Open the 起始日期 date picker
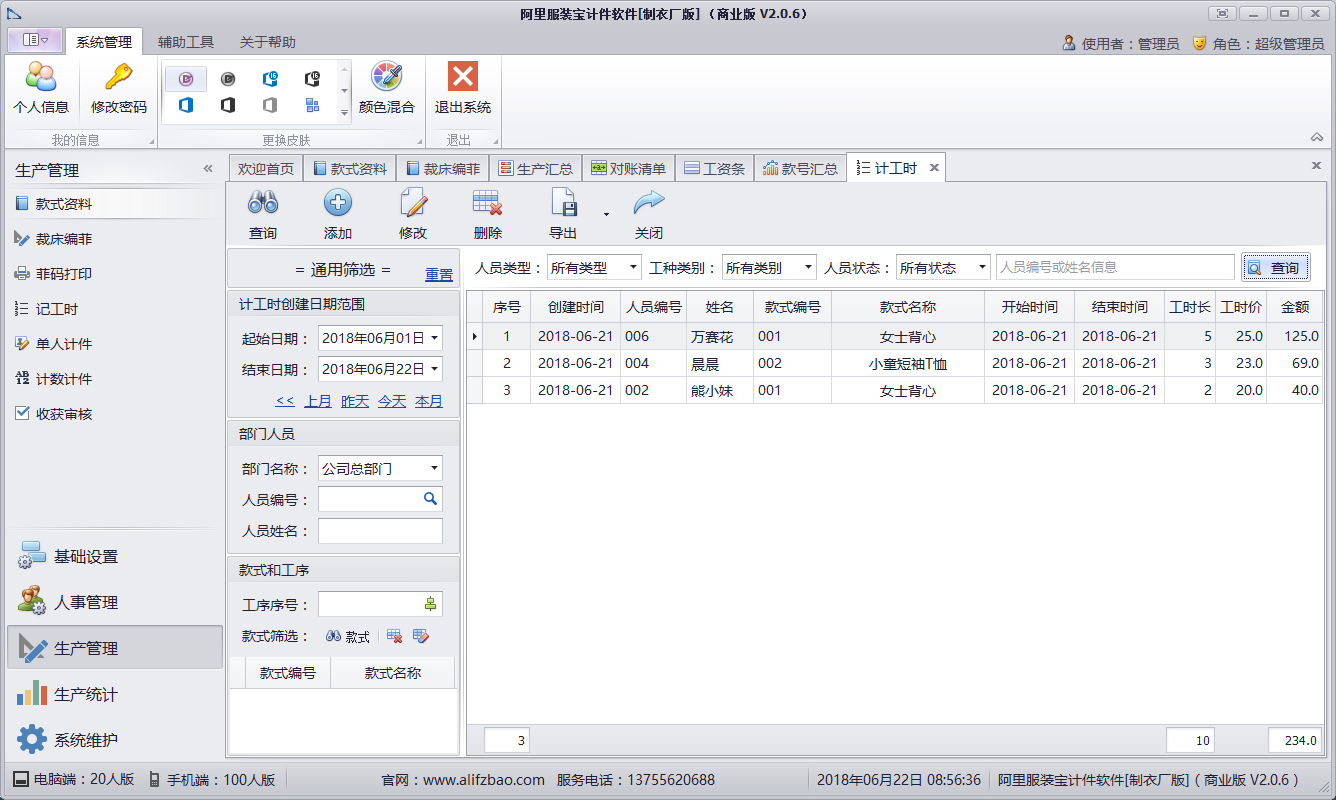Viewport: 1336px width, 800px height. tap(434, 338)
